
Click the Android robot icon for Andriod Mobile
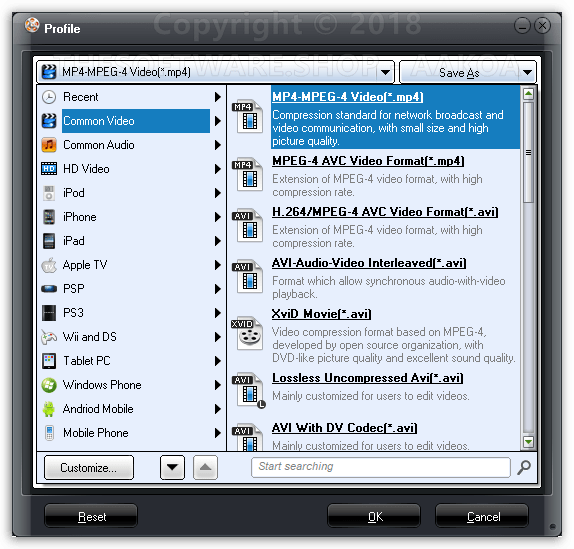tap(49, 409)
